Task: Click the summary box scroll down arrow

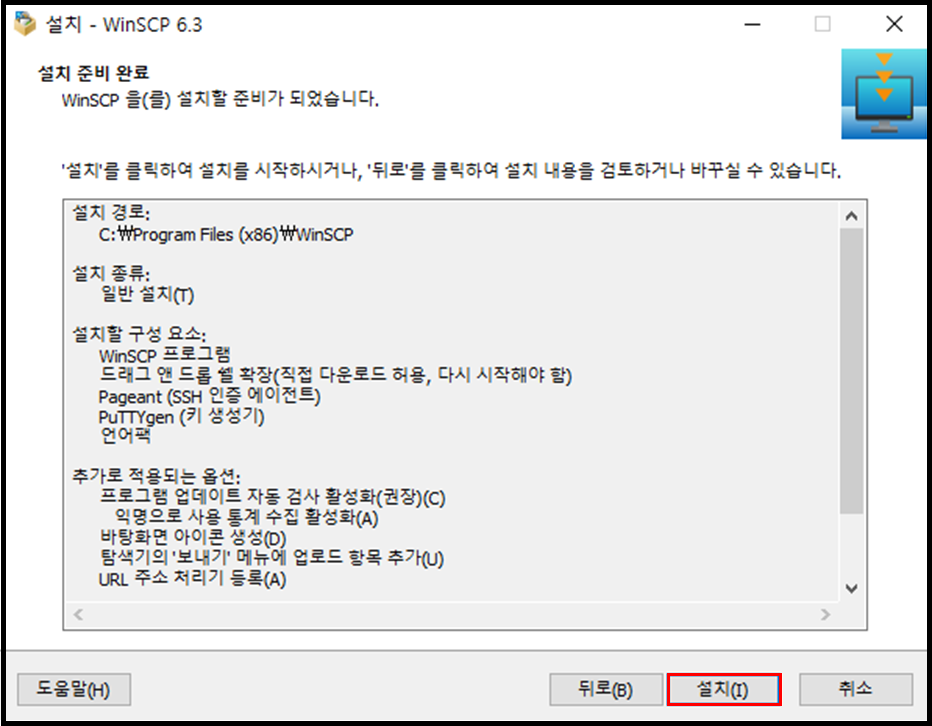Action: [852, 589]
